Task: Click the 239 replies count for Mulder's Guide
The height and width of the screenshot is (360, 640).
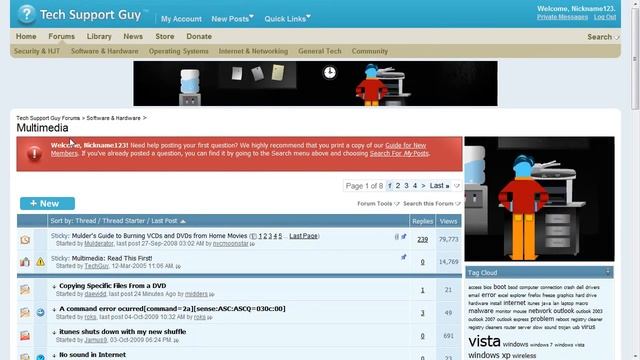Action: click(x=422, y=240)
